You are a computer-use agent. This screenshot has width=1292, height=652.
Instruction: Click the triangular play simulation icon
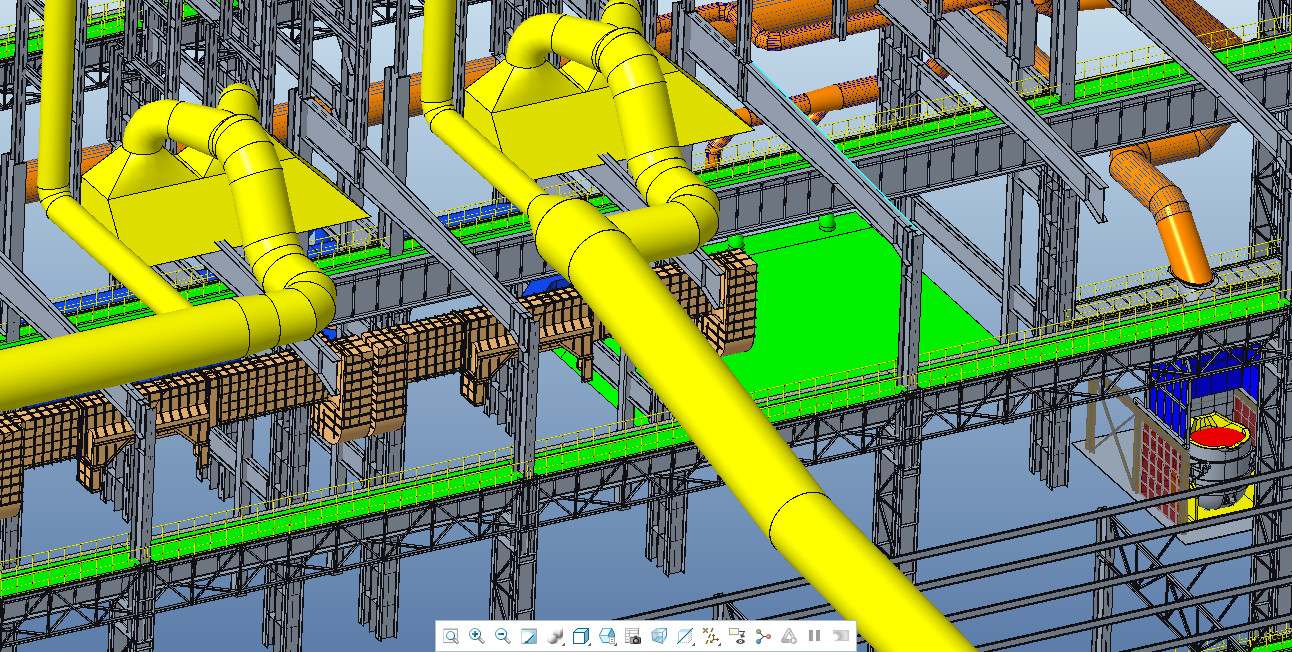coord(789,636)
